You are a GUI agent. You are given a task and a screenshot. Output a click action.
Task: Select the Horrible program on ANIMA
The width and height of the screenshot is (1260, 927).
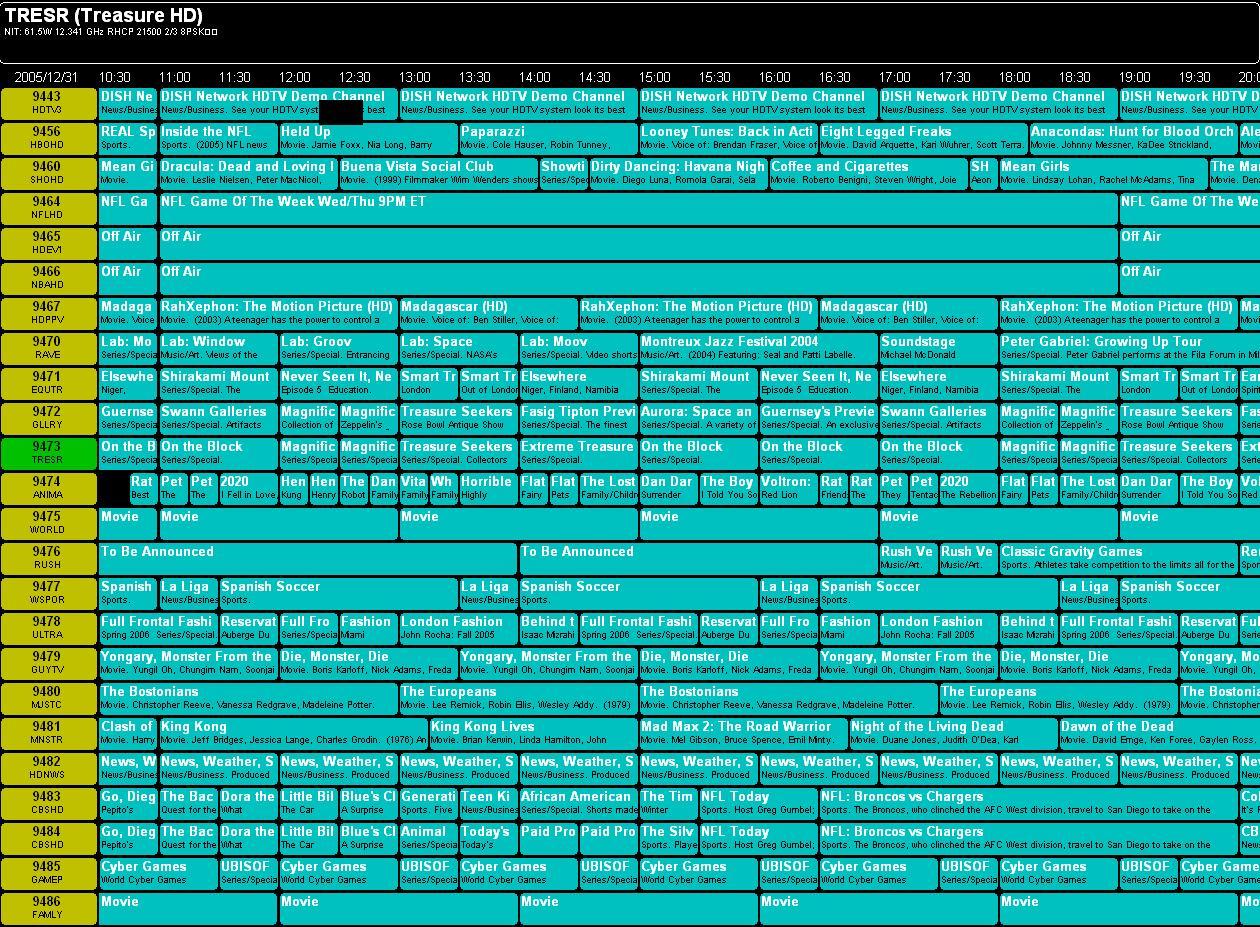[488, 488]
